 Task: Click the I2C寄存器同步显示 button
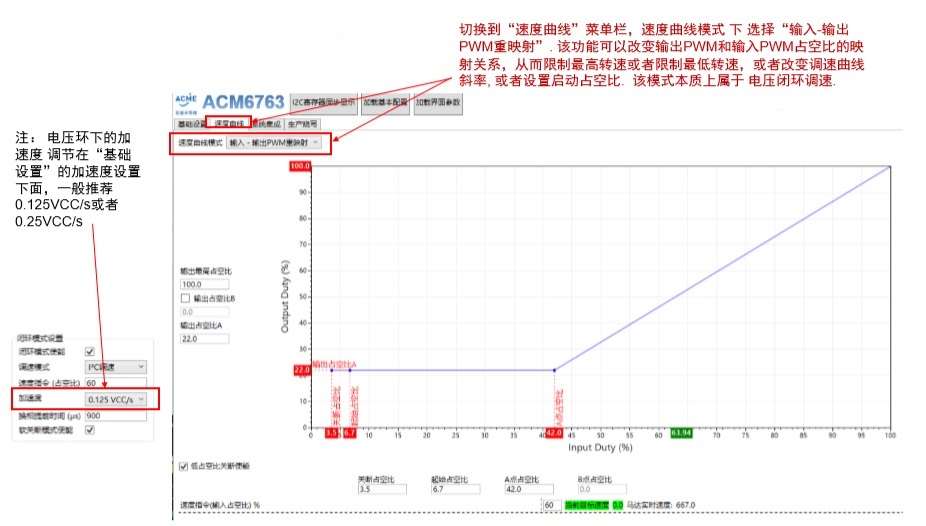(323, 102)
